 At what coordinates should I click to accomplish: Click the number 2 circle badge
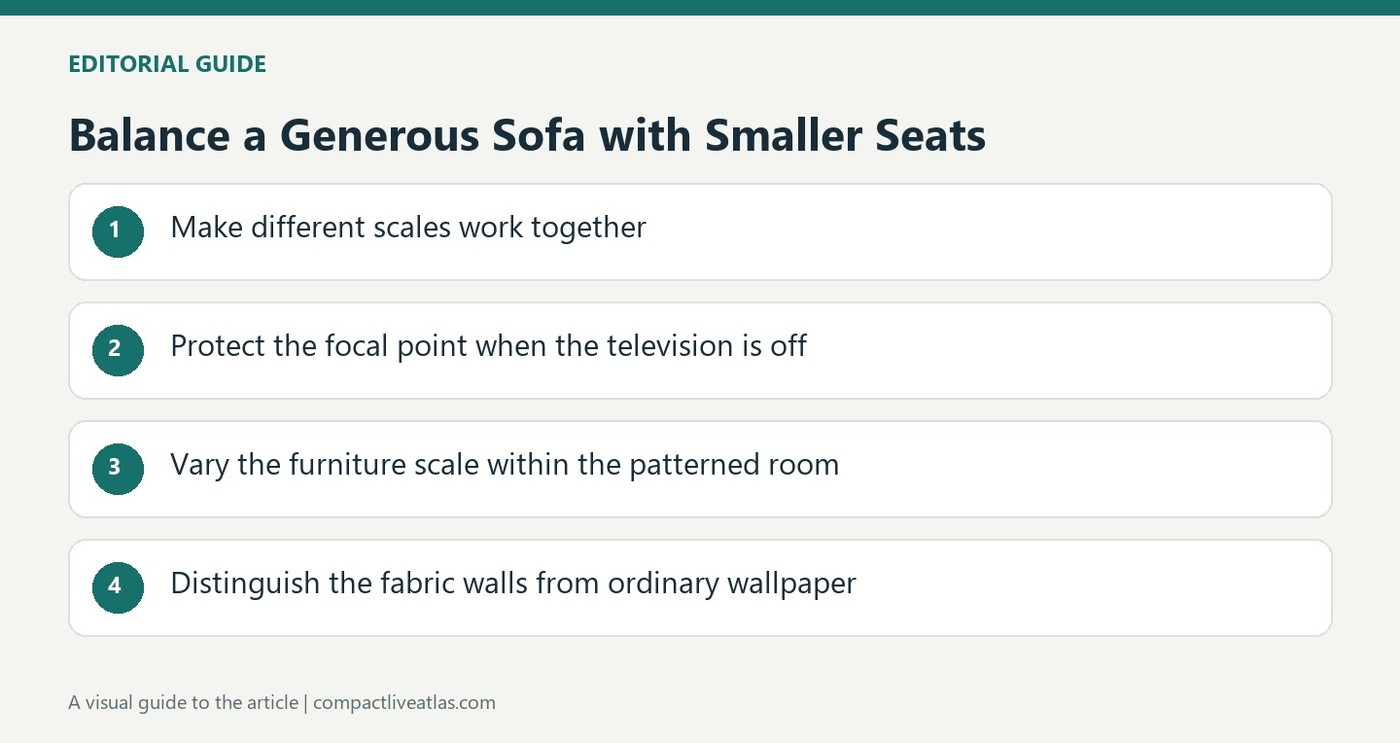(x=118, y=350)
